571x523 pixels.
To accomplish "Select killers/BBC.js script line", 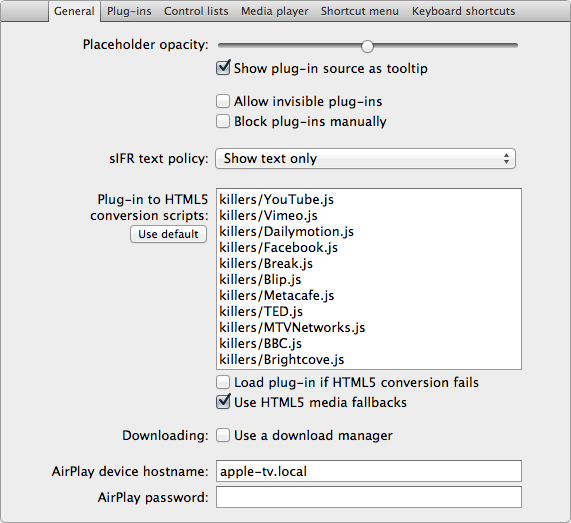I will click(x=260, y=344).
